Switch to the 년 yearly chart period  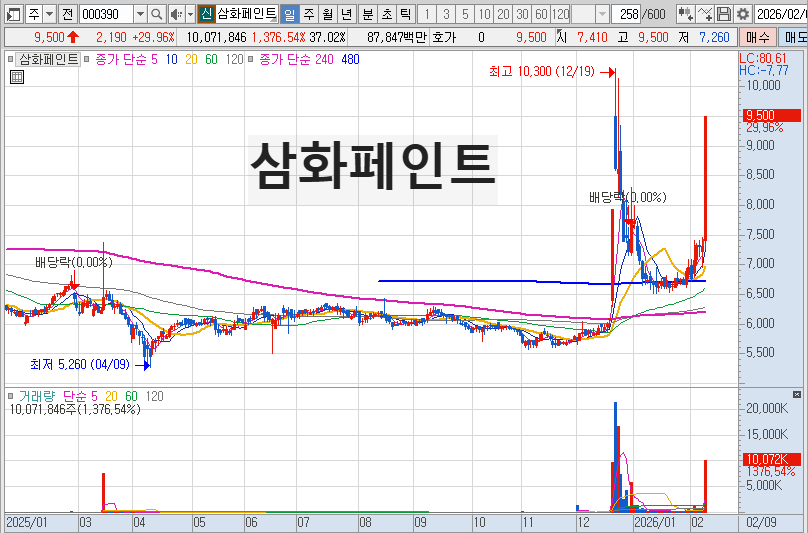pyautogui.click(x=346, y=14)
